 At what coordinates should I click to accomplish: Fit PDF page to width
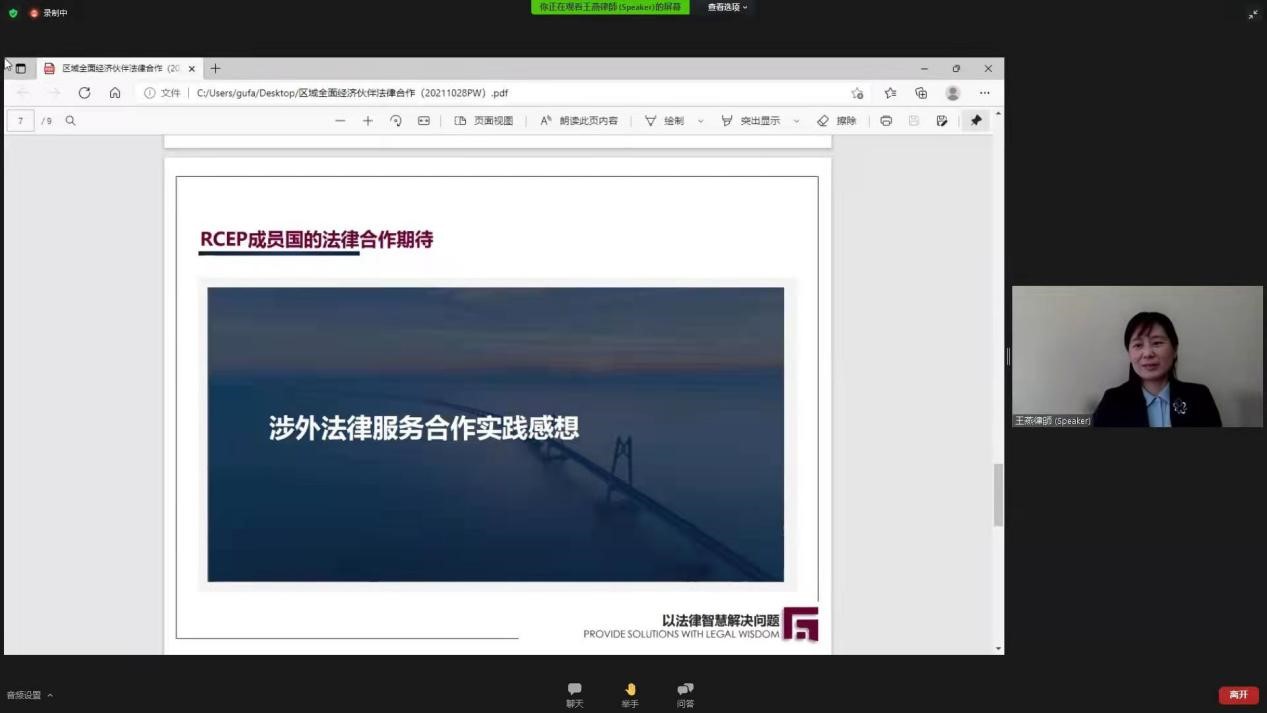pyautogui.click(x=424, y=121)
